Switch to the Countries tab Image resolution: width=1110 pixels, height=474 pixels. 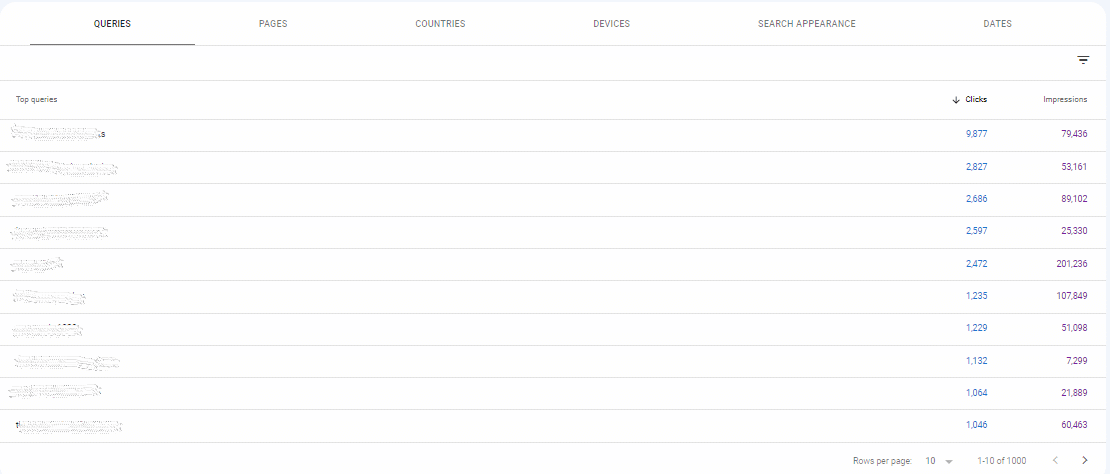(x=440, y=24)
